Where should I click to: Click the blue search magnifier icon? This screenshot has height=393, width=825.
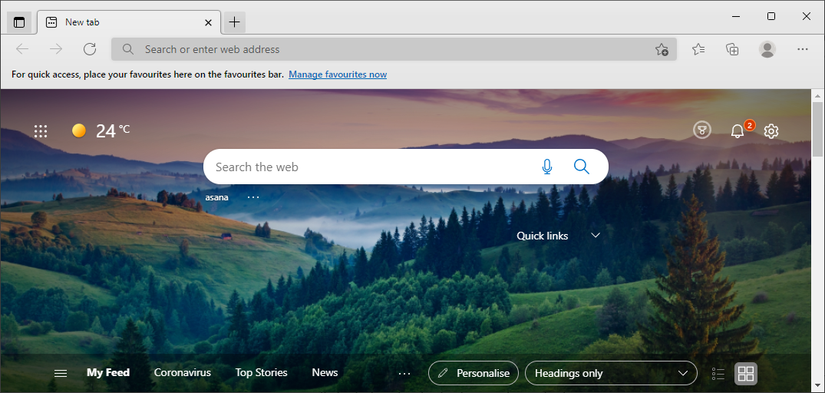pos(581,167)
